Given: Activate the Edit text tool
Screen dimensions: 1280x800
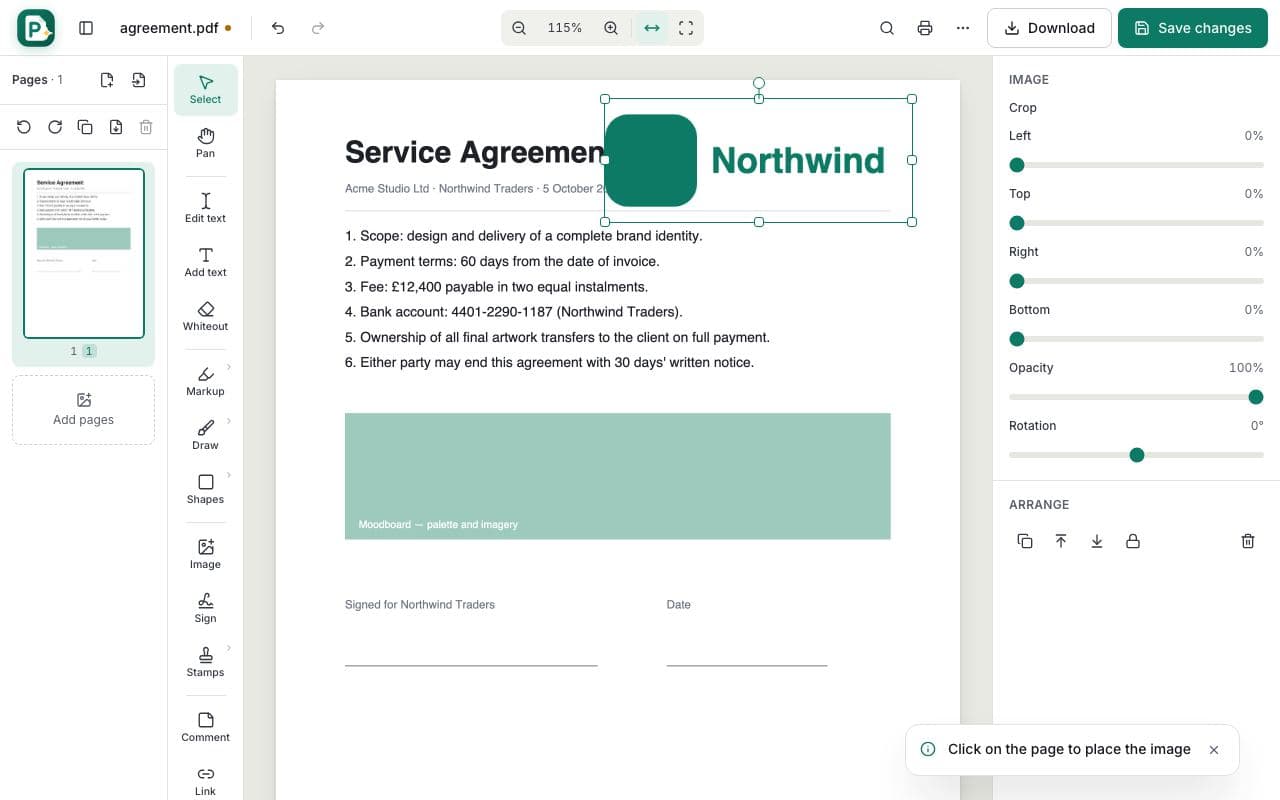Looking at the screenshot, I should [x=205, y=208].
